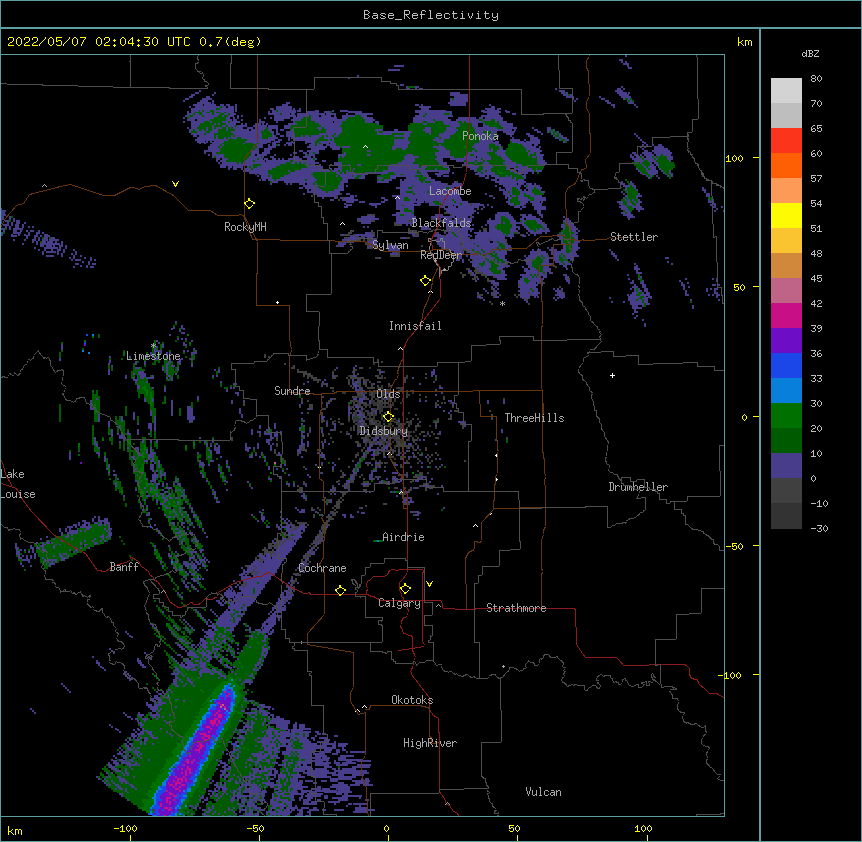Click the Olds town label
Image resolution: width=862 pixels, height=842 pixels.
388,394
